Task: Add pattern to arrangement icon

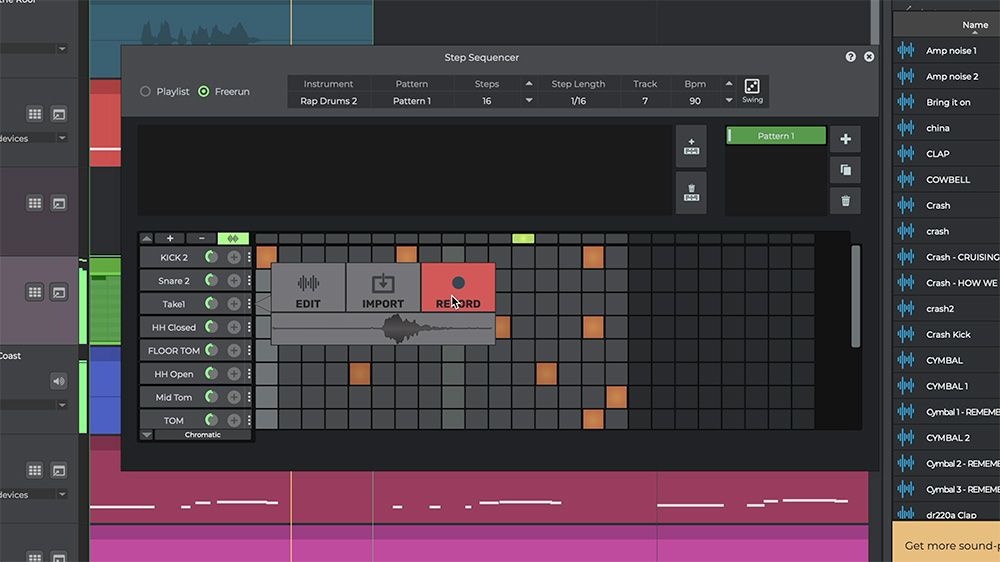Action: [691, 147]
